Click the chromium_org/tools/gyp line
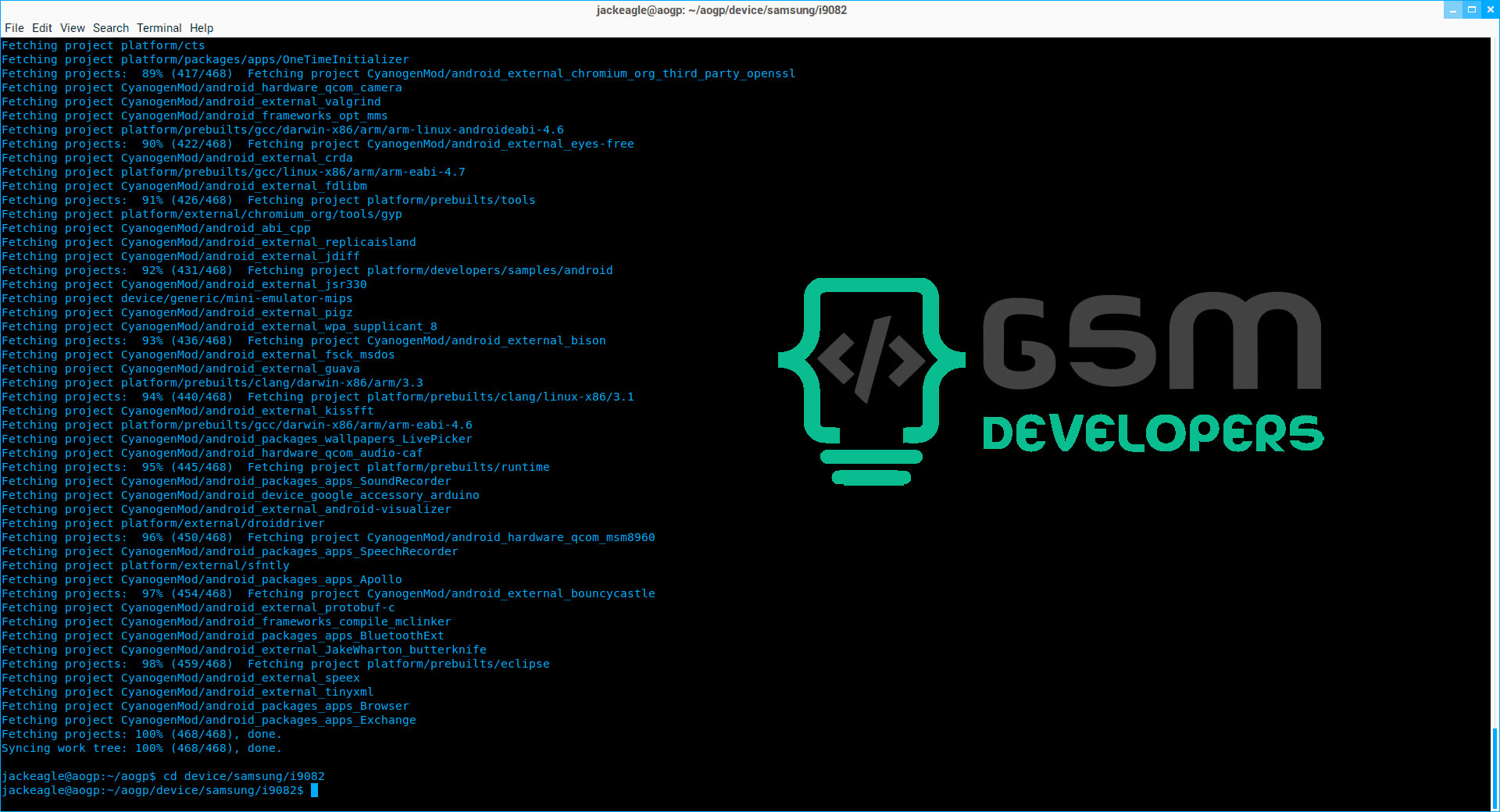1500x812 pixels. coord(202,215)
